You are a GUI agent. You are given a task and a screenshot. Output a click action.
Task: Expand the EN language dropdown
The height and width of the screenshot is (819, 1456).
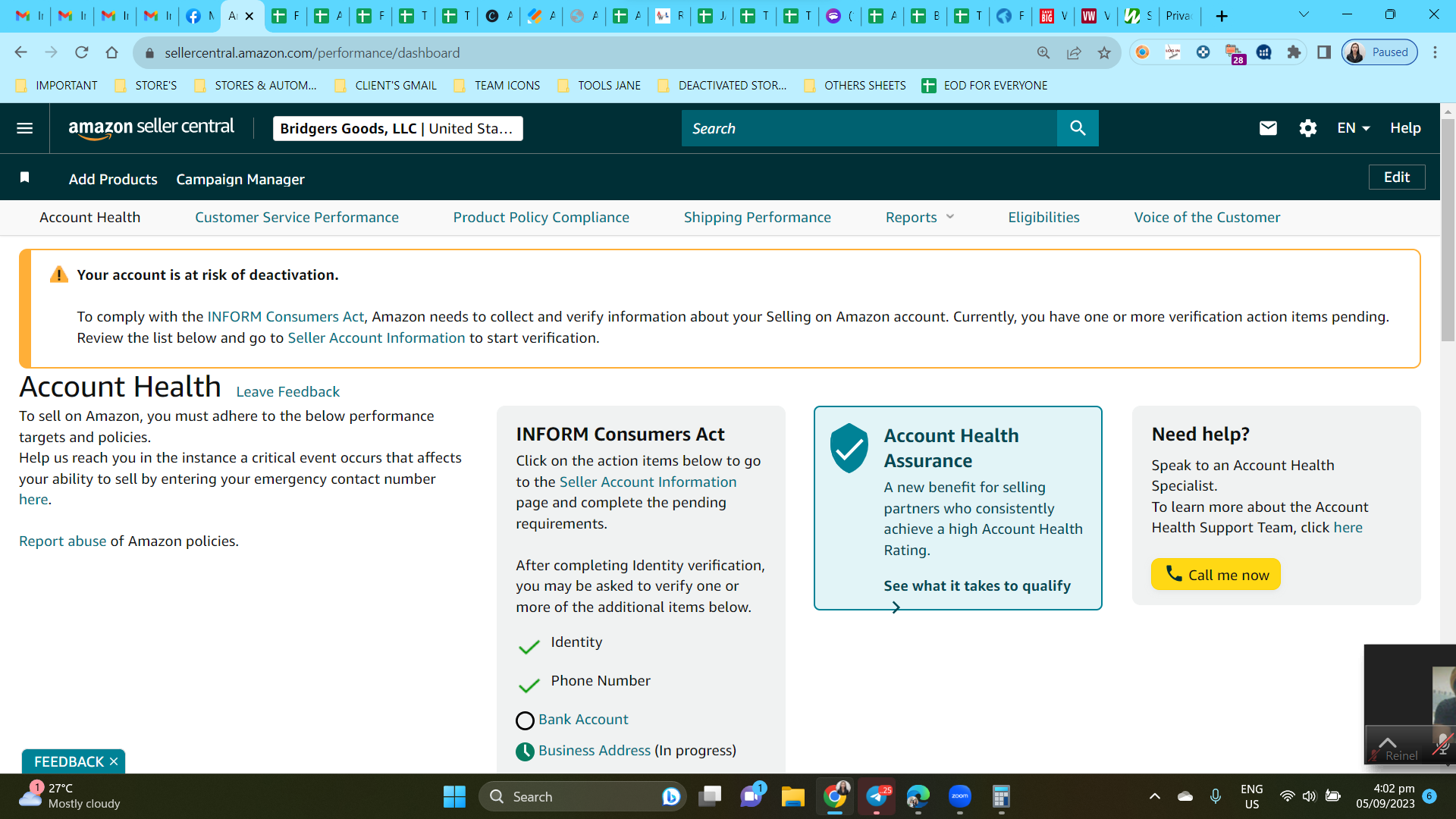(1353, 128)
